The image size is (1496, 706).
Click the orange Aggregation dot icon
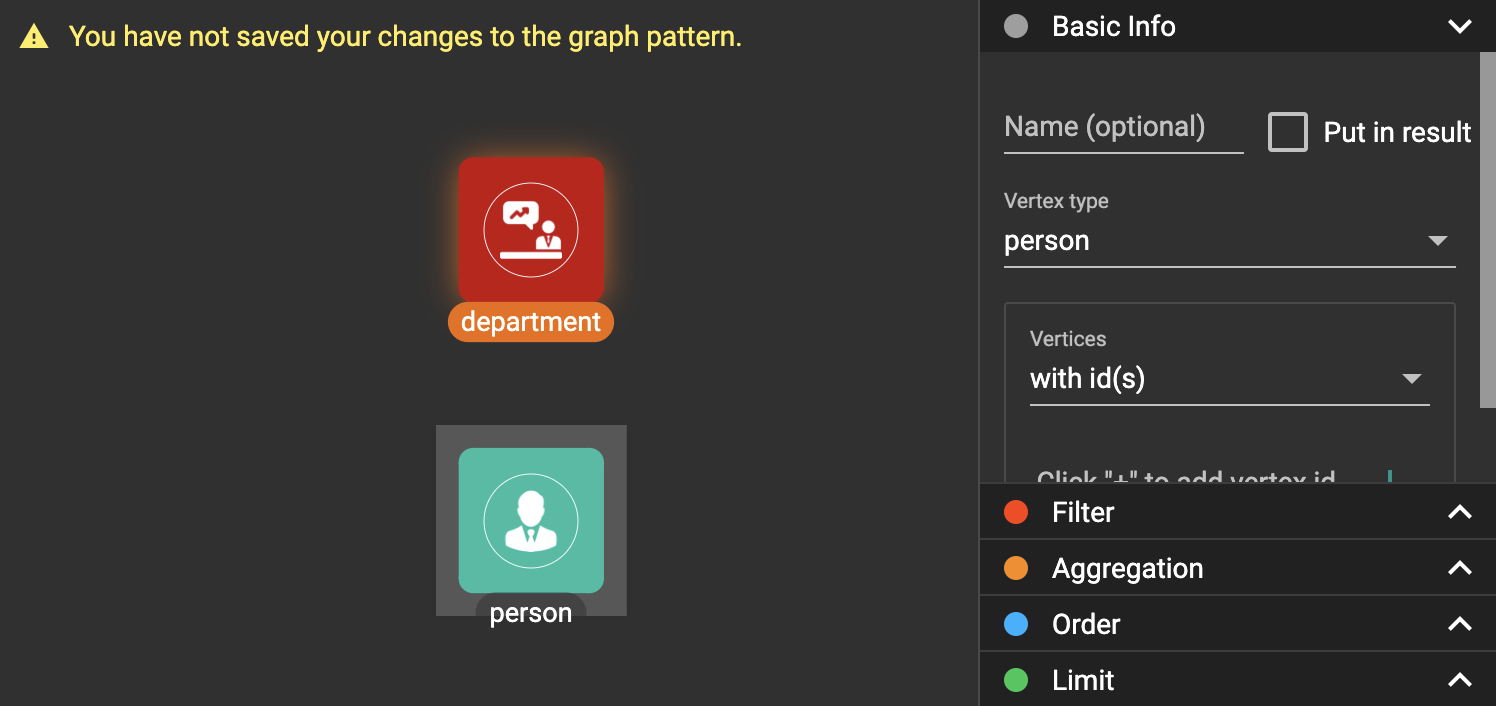[x=1016, y=568]
